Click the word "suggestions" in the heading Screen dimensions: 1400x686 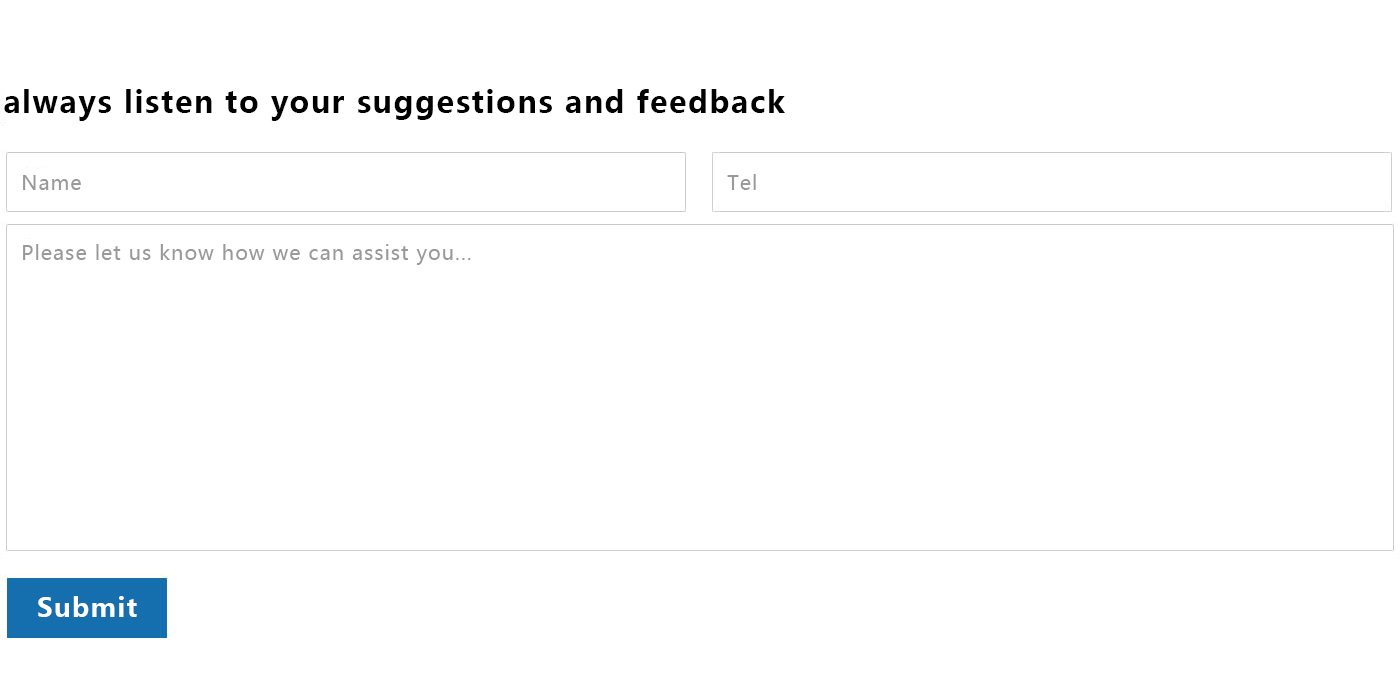455,102
